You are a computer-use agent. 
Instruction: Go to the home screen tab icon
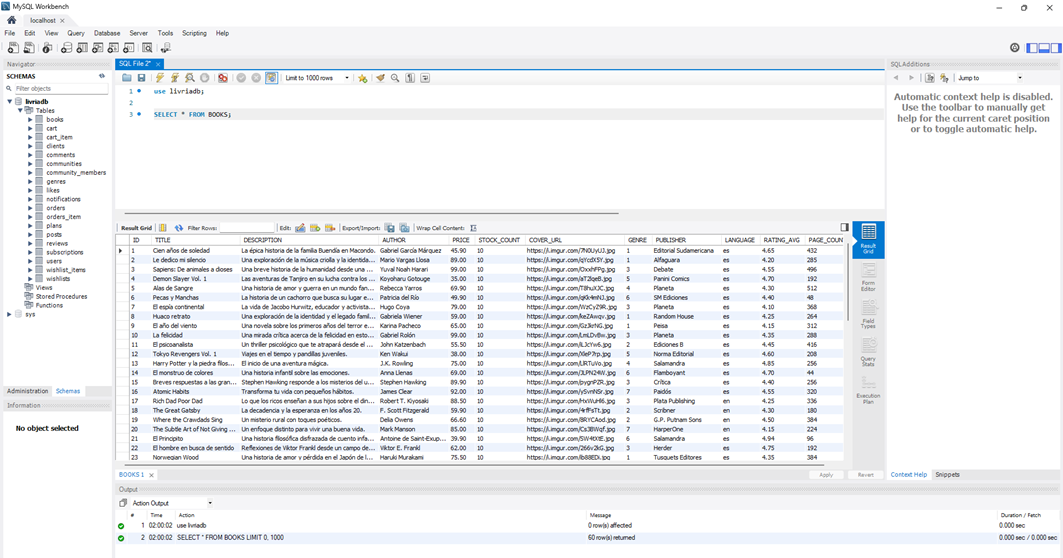(x=12, y=20)
